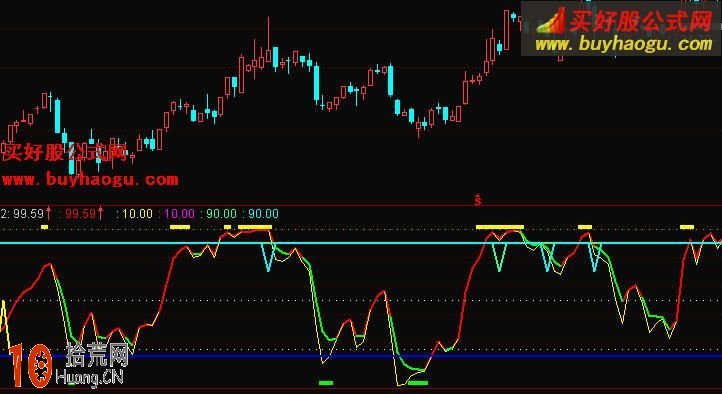Select the magenta 10.00 indicator value
Image resolution: width=722 pixels, height=394 pixels.
coord(179,214)
